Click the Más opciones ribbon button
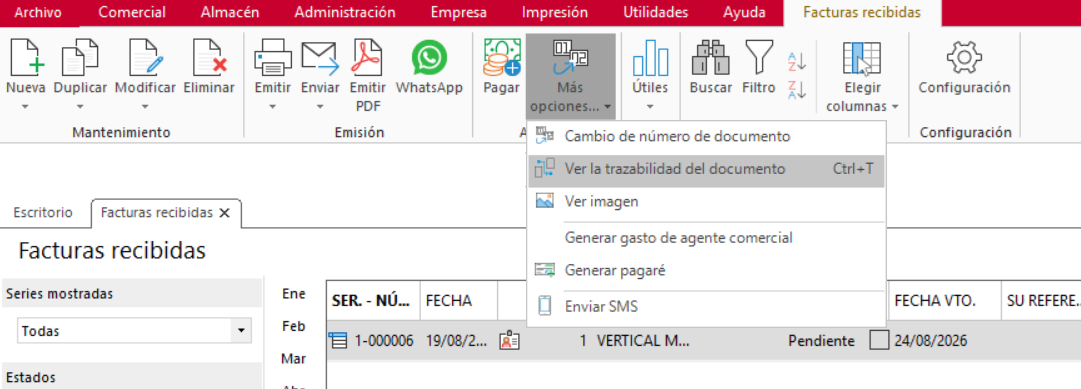 [571, 76]
